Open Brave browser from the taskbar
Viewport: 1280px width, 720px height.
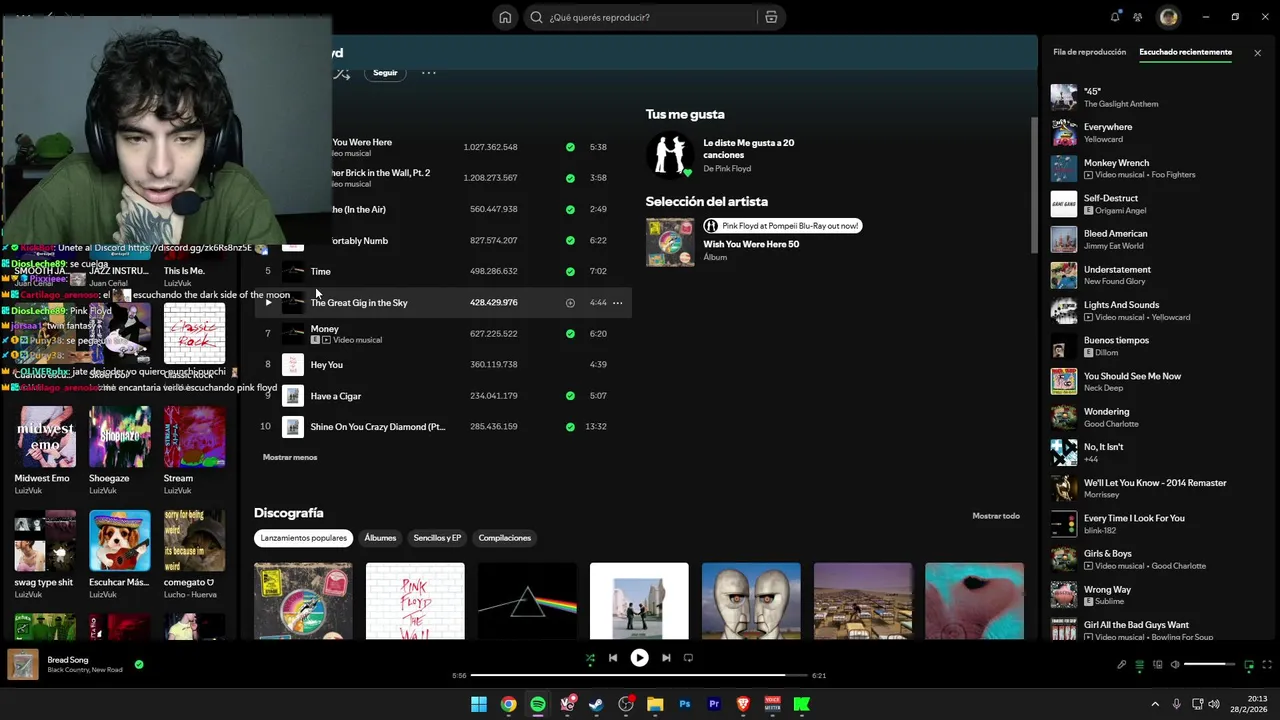[743, 704]
